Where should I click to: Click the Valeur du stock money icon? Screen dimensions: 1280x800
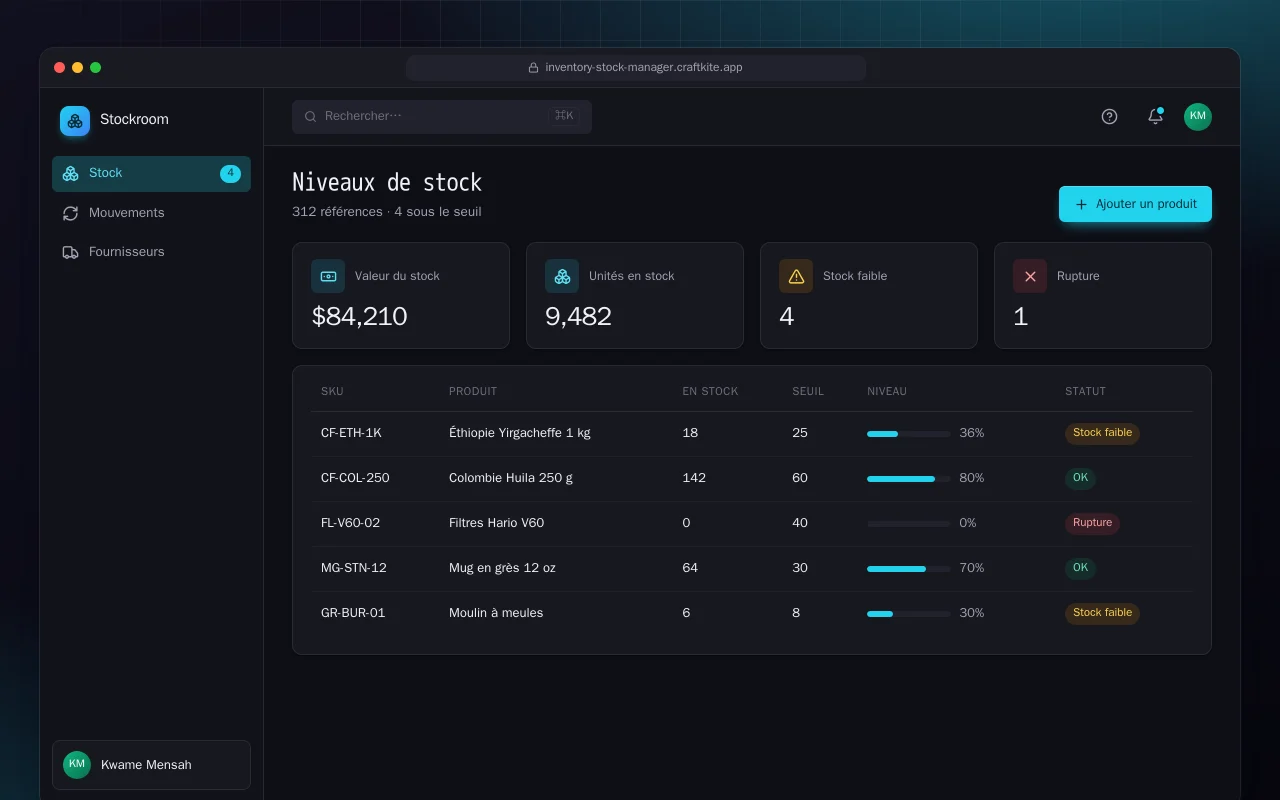coord(328,276)
